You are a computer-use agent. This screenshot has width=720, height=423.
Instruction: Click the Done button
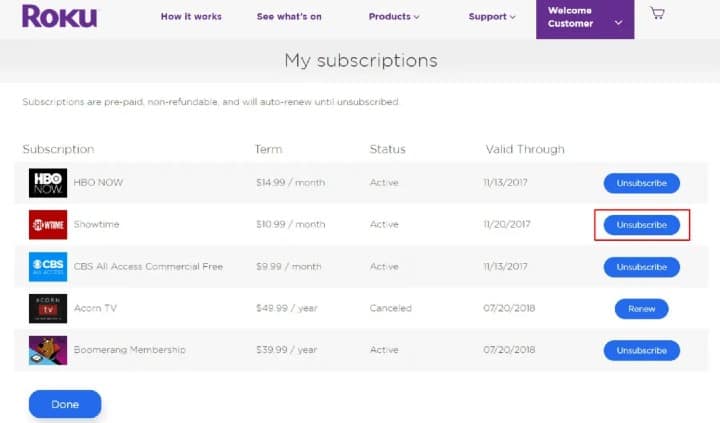(x=65, y=404)
